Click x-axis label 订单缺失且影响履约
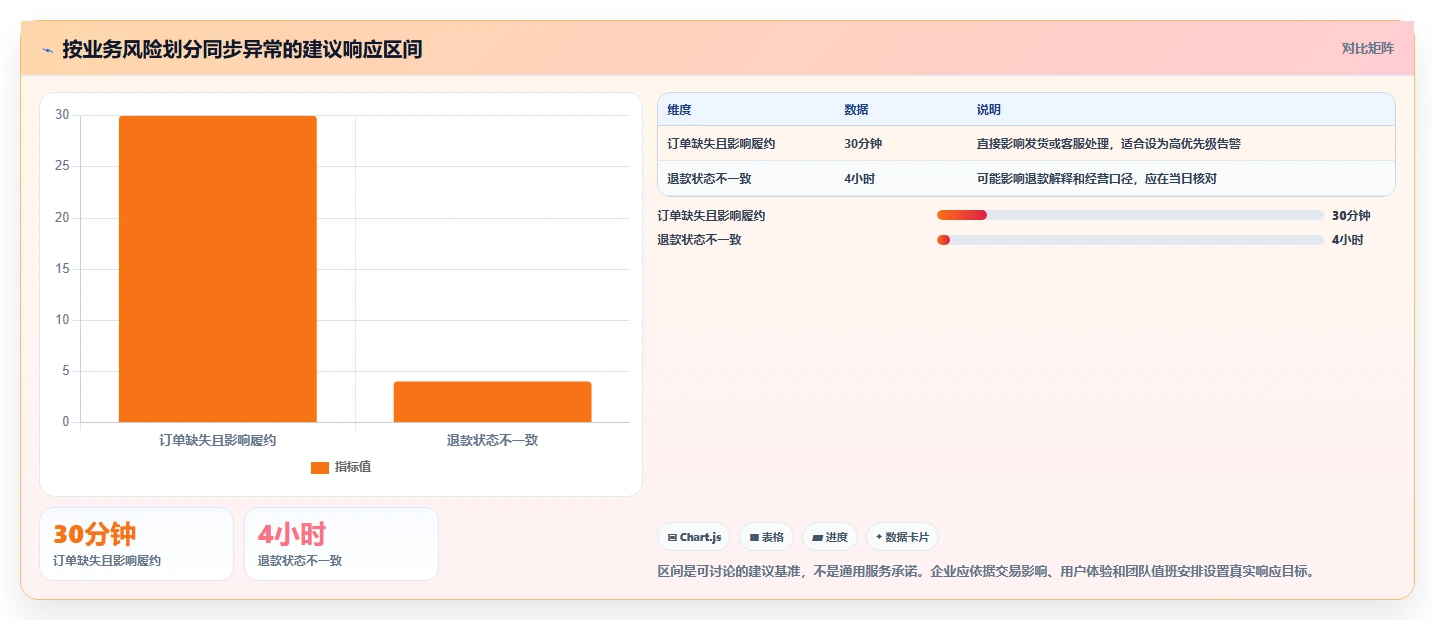 (x=217, y=440)
